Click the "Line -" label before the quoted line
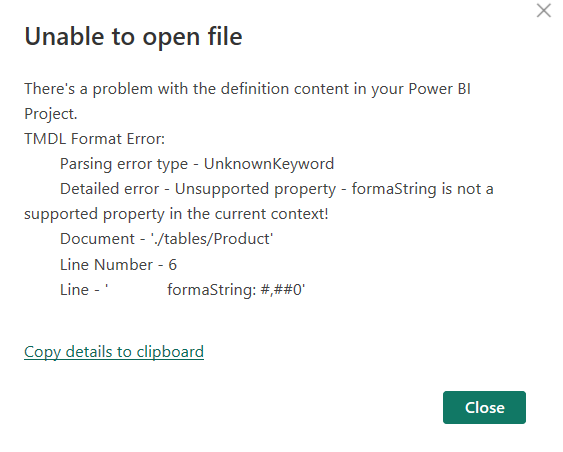The width and height of the screenshot is (563, 452). (x=80, y=290)
